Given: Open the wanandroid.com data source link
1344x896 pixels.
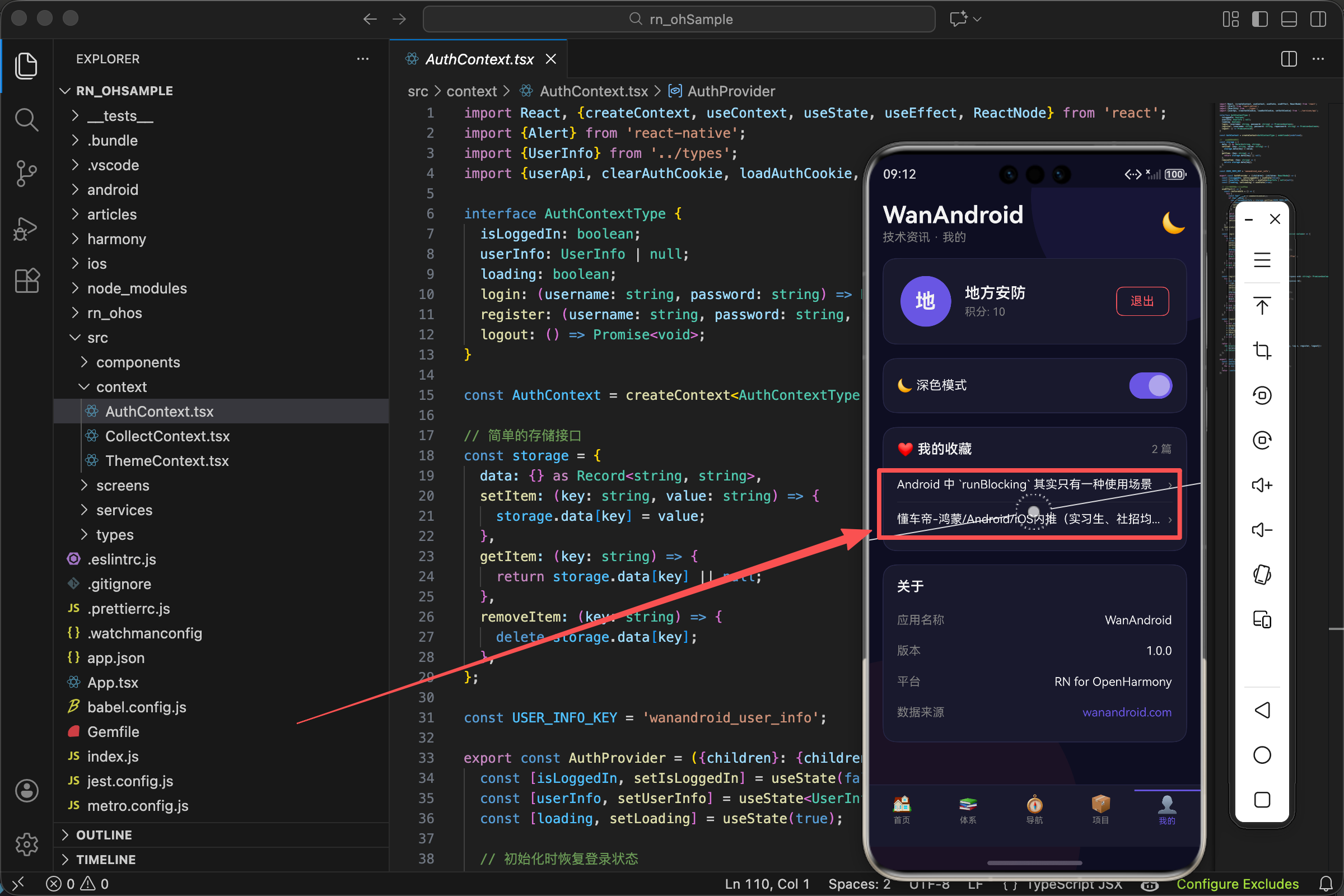Looking at the screenshot, I should (x=1126, y=712).
